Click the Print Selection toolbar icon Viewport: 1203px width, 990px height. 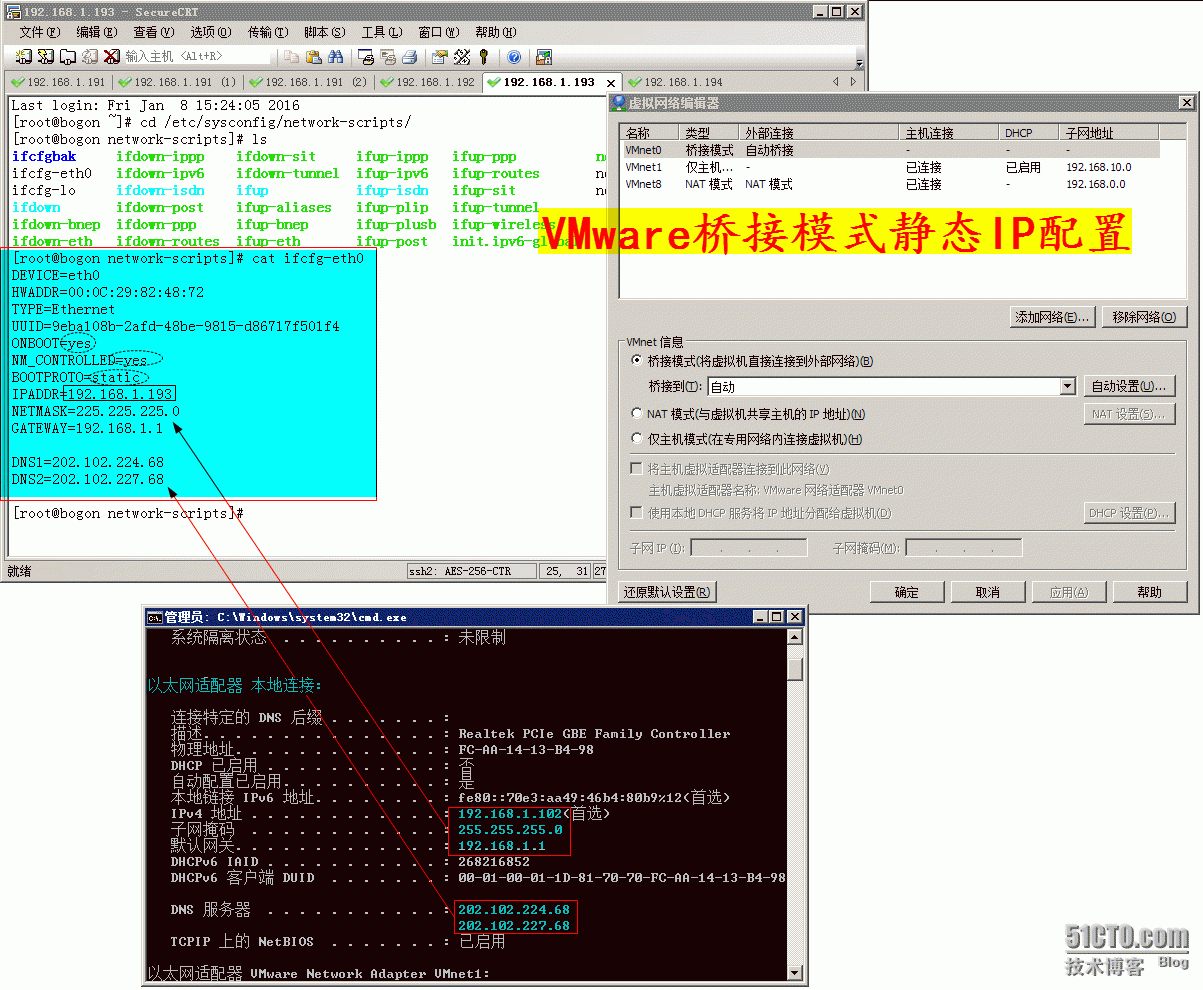388,57
